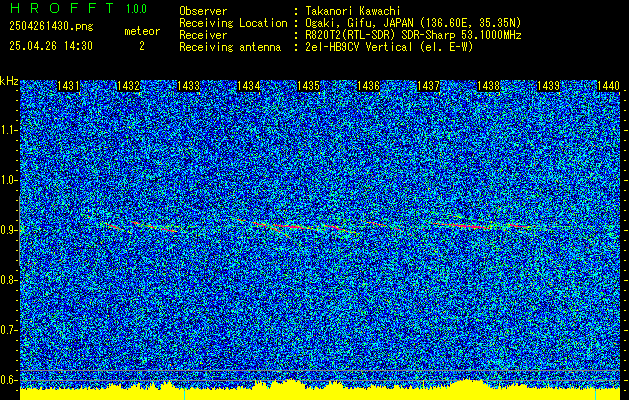This screenshot has height=400, width=629.
Task: Click the timestamp 25.04.26 14:30
Action: point(51,46)
